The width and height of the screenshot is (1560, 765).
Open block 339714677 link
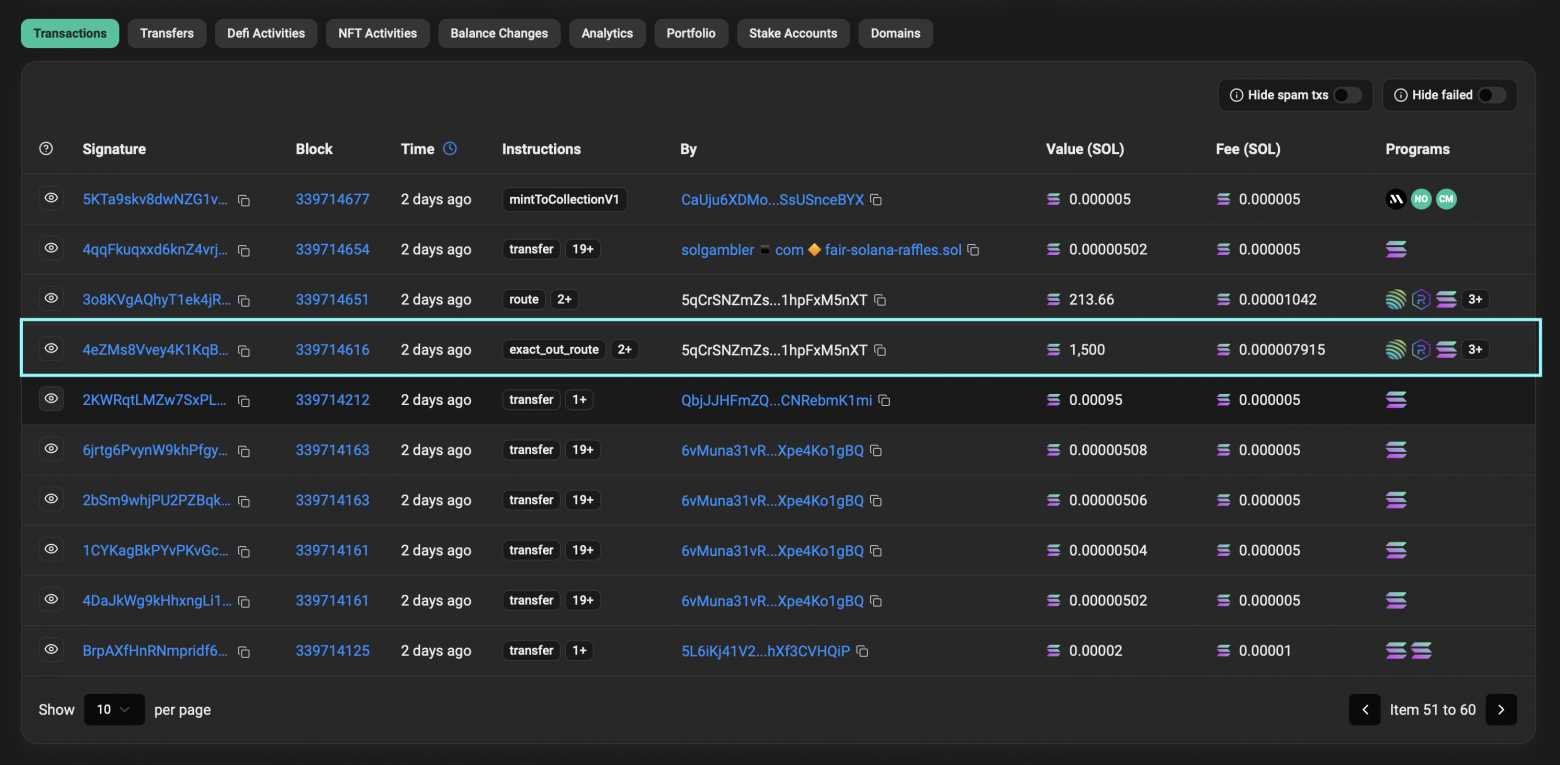pyautogui.click(x=332, y=200)
